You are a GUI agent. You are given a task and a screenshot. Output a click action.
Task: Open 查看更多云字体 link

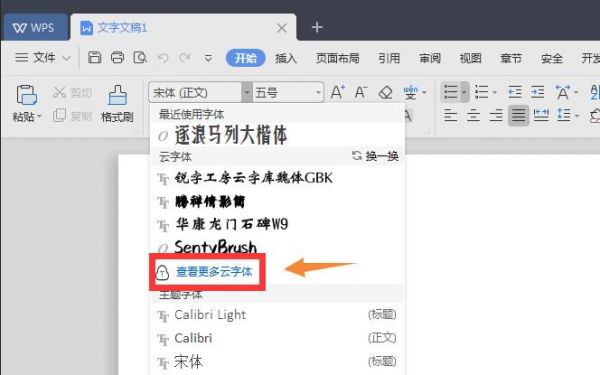[x=214, y=272]
